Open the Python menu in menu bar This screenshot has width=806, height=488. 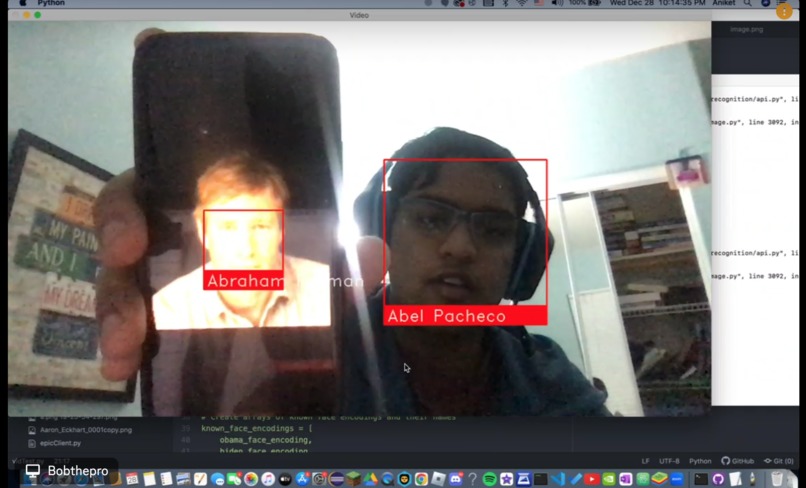[x=51, y=3]
